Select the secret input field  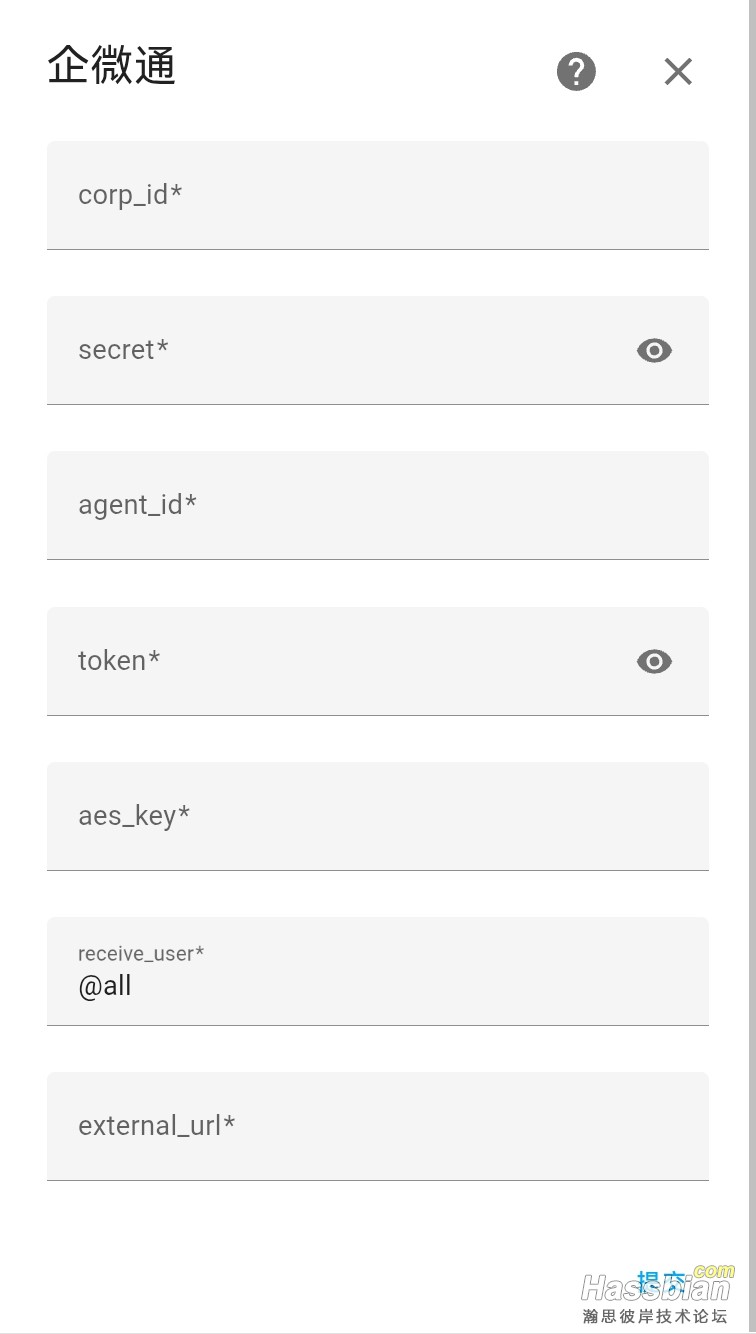(x=378, y=350)
